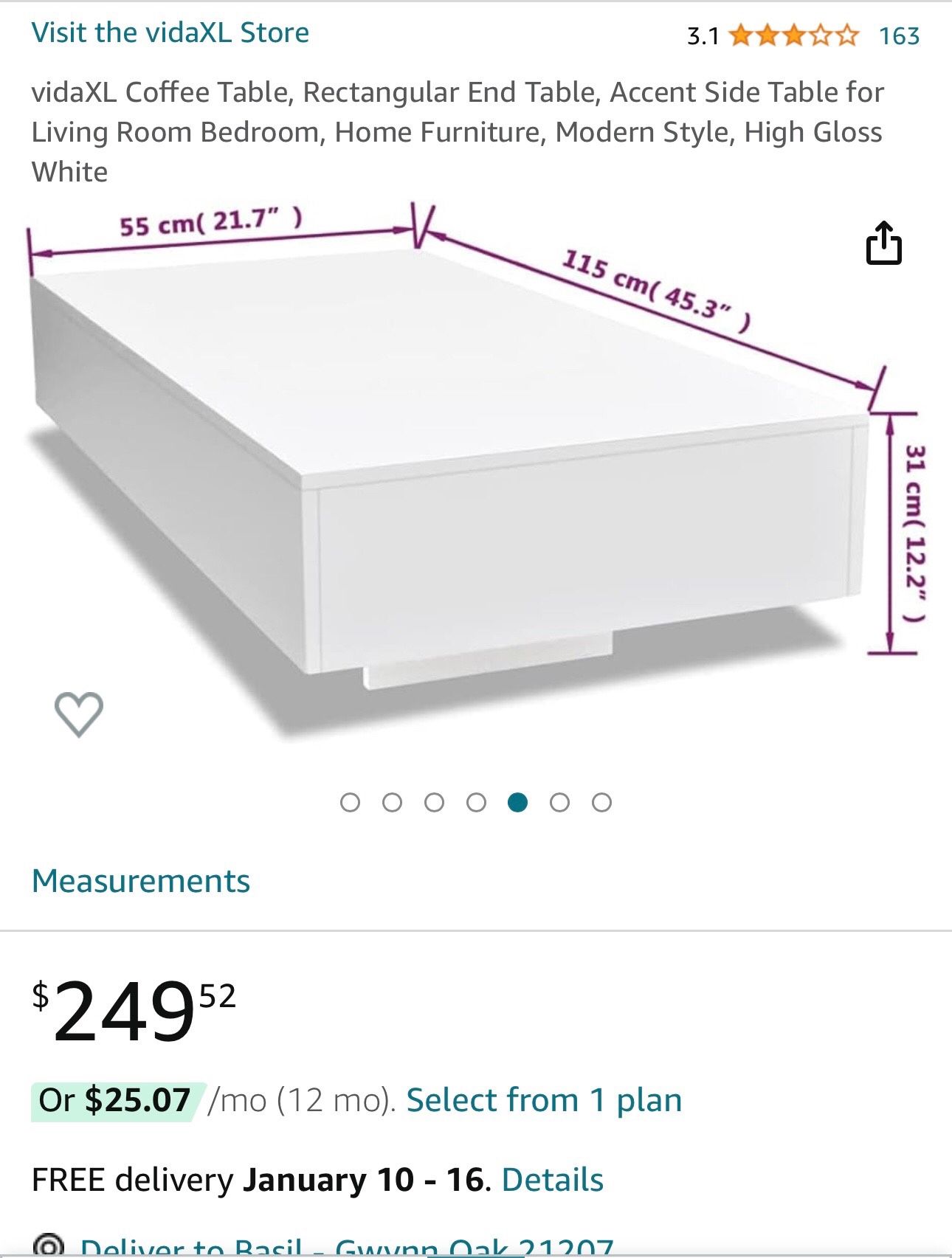Click Select from 1 plan
952x1258 pixels.
544,1100
